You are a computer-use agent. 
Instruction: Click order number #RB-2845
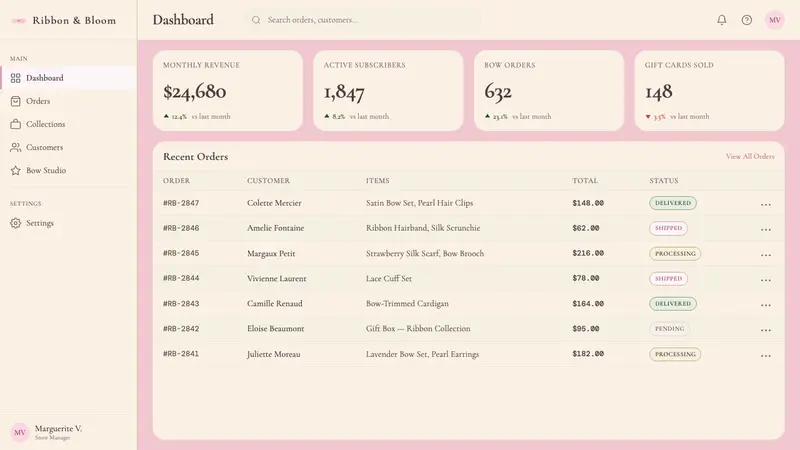coord(181,253)
